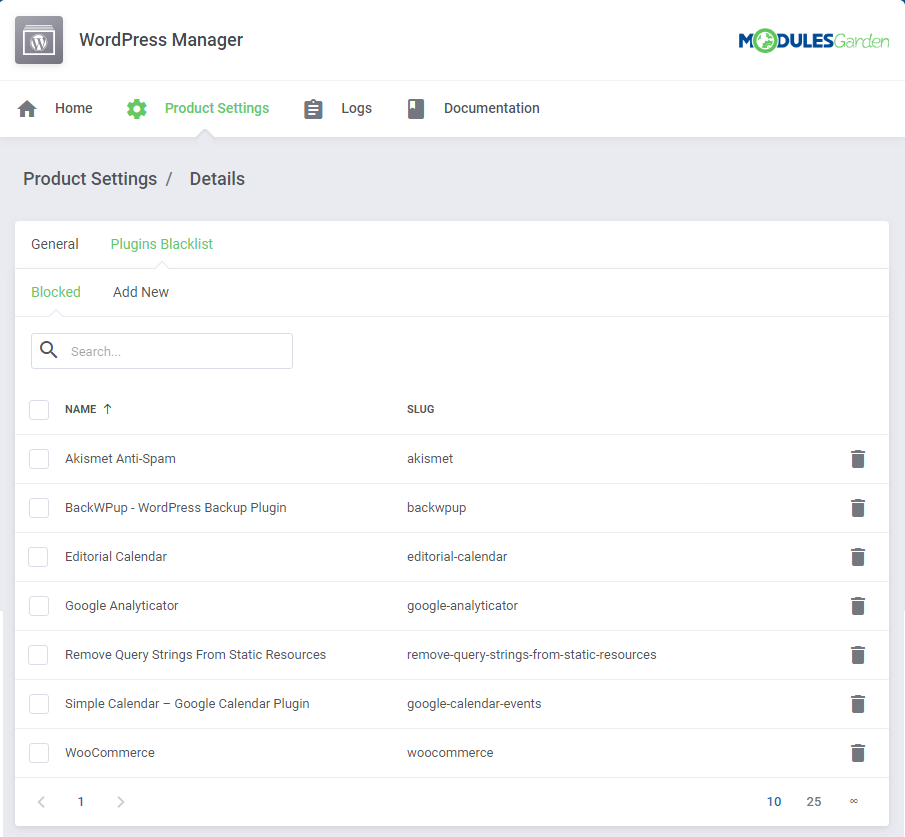The image size is (905, 837).
Task: Click Simple Calendar – Google Calendar Plugin
Action: click(x=187, y=704)
